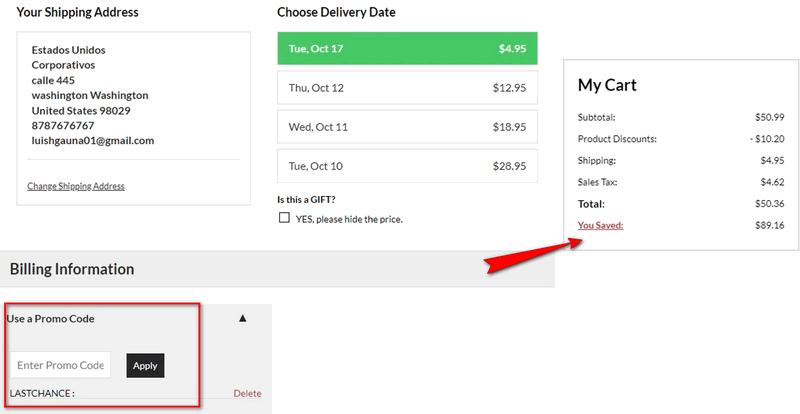
Task: Click the luishgauna01@gmail.com email text
Action: [93, 141]
